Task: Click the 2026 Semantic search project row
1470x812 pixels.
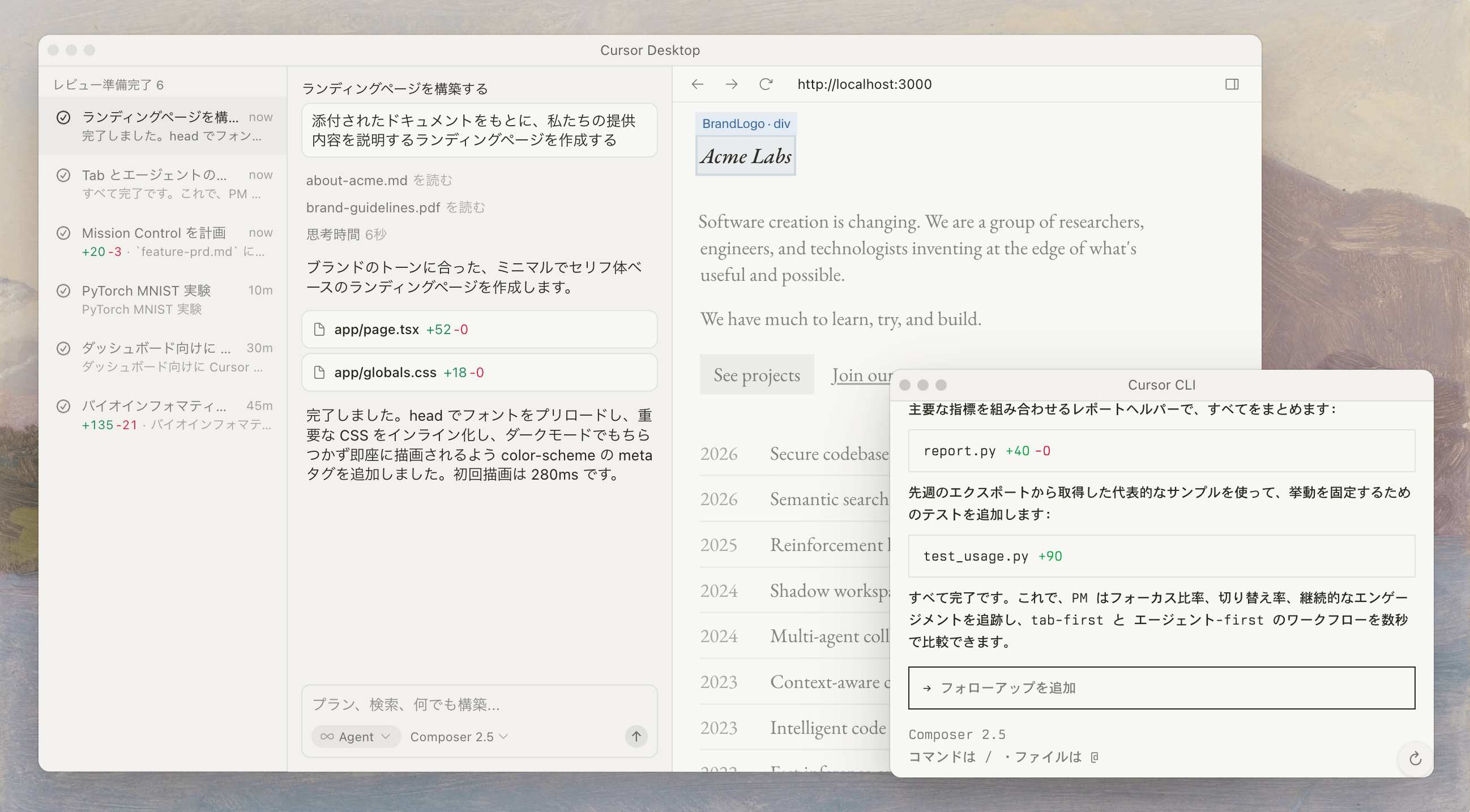Action: 794,499
